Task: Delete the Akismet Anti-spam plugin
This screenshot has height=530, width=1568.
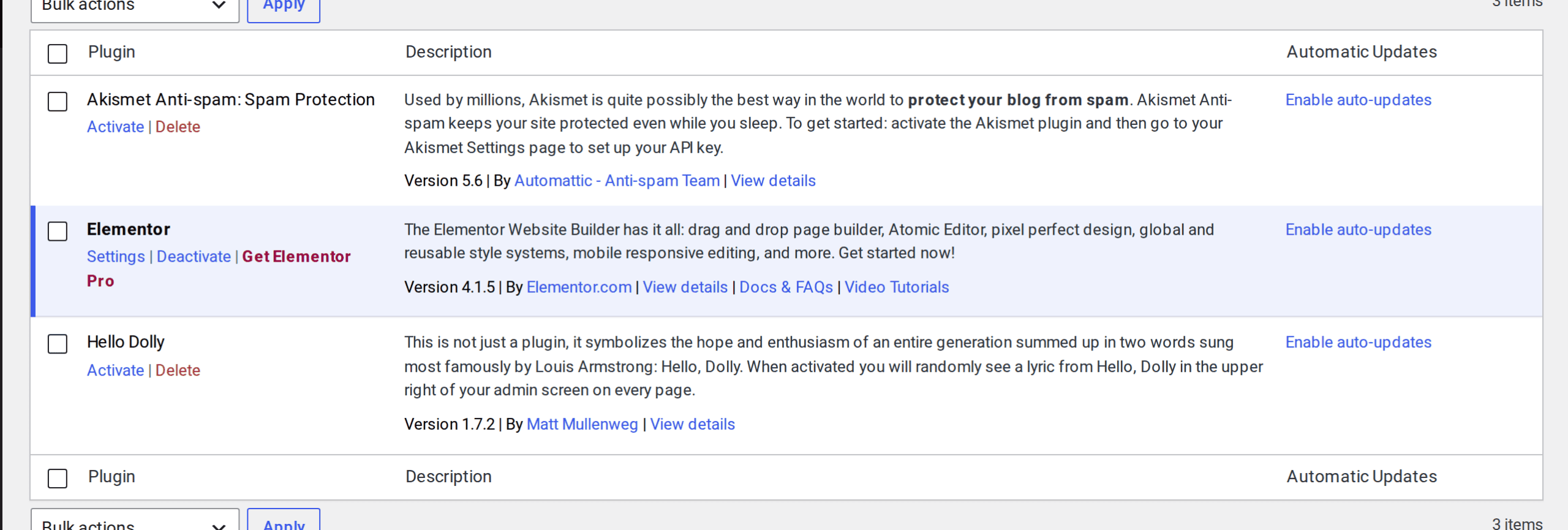Action: coord(178,127)
